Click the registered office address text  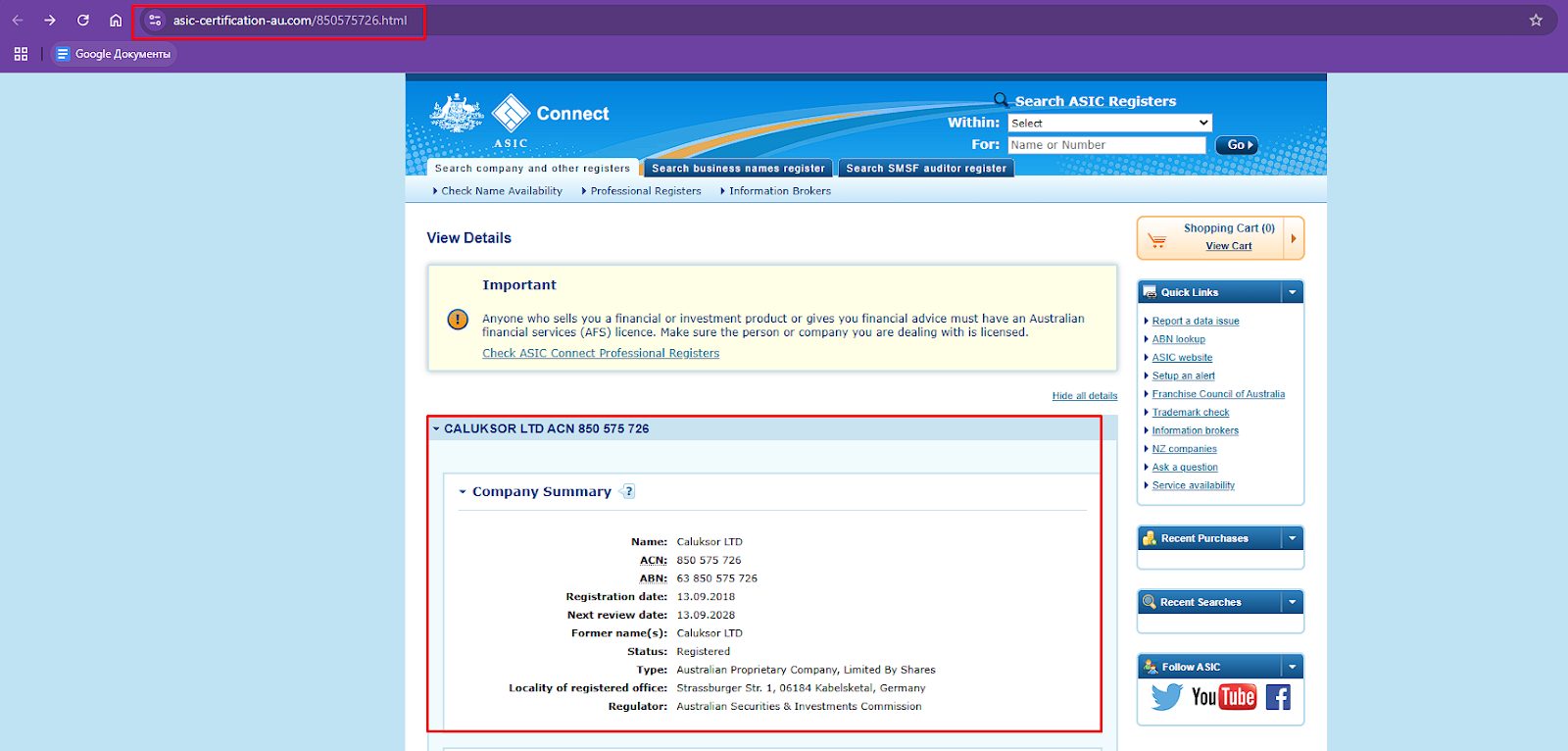801,688
